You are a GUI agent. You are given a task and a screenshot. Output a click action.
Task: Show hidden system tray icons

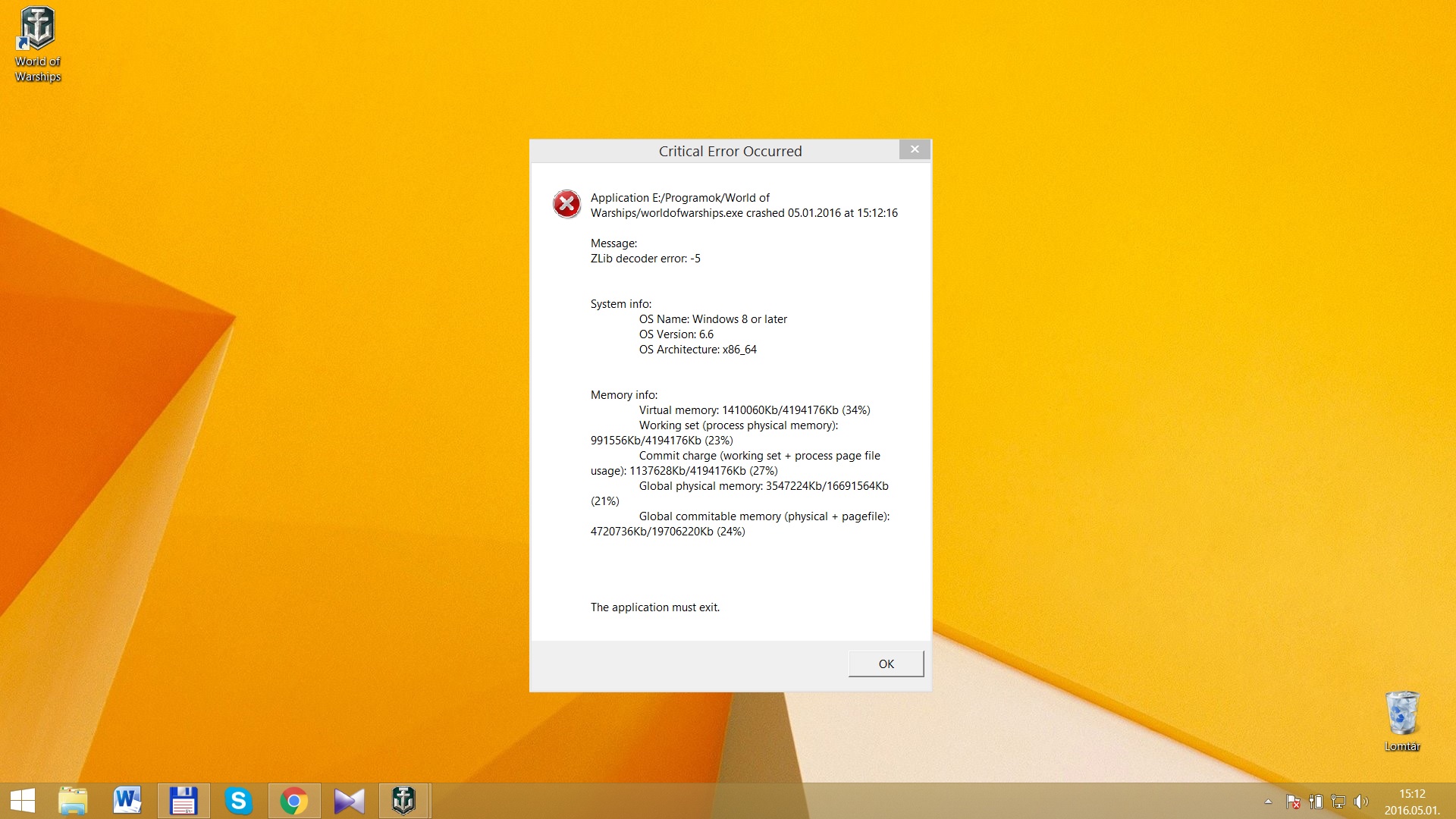pyautogui.click(x=1268, y=802)
